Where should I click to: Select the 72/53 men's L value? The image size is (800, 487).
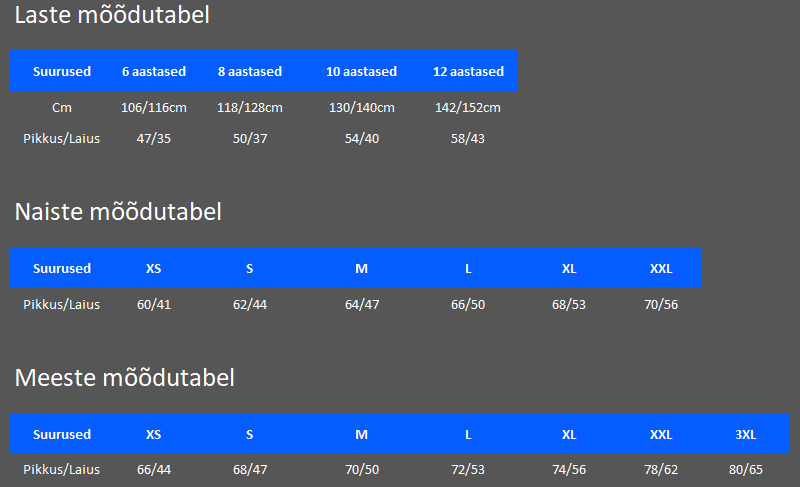click(x=468, y=469)
